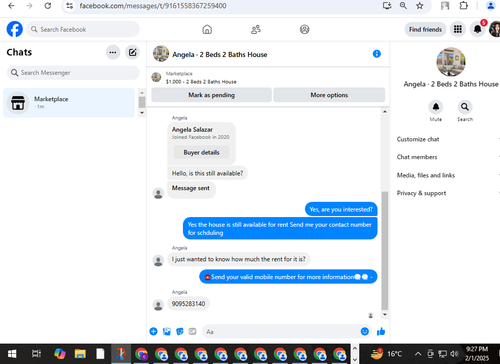Open the volume speaker tray icon
The image size is (500, 364).
[454, 354]
